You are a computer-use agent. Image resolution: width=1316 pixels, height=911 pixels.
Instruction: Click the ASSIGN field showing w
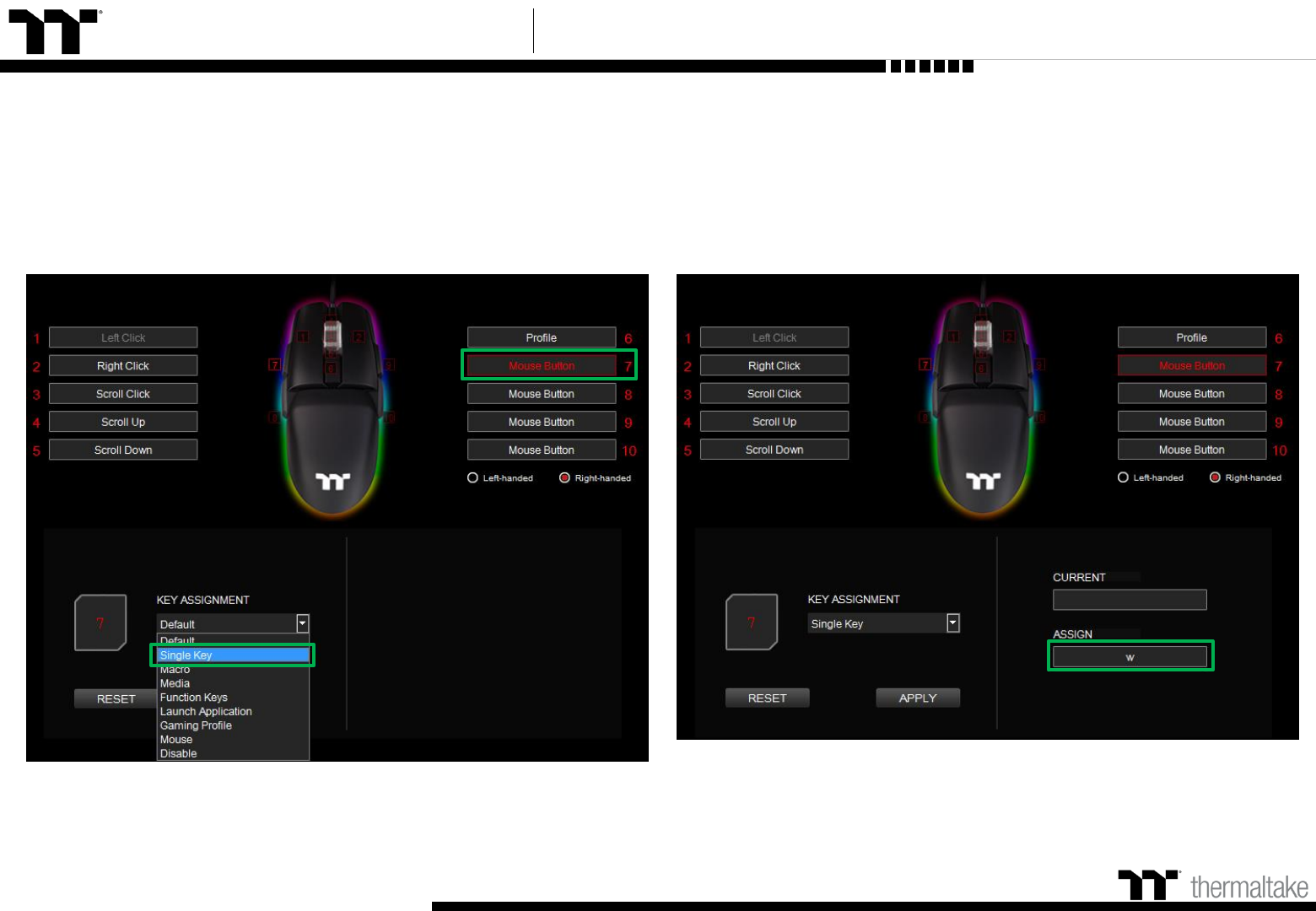point(1130,657)
